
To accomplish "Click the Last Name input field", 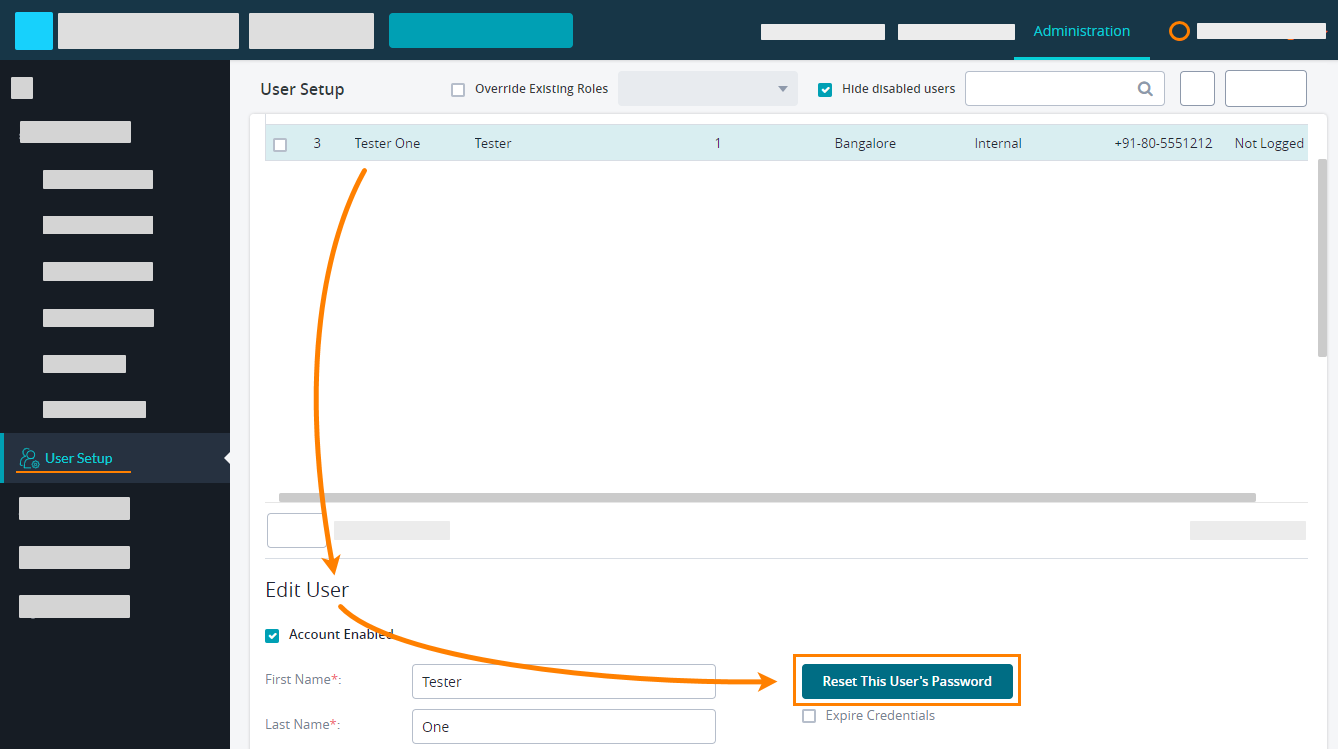I will (563, 726).
